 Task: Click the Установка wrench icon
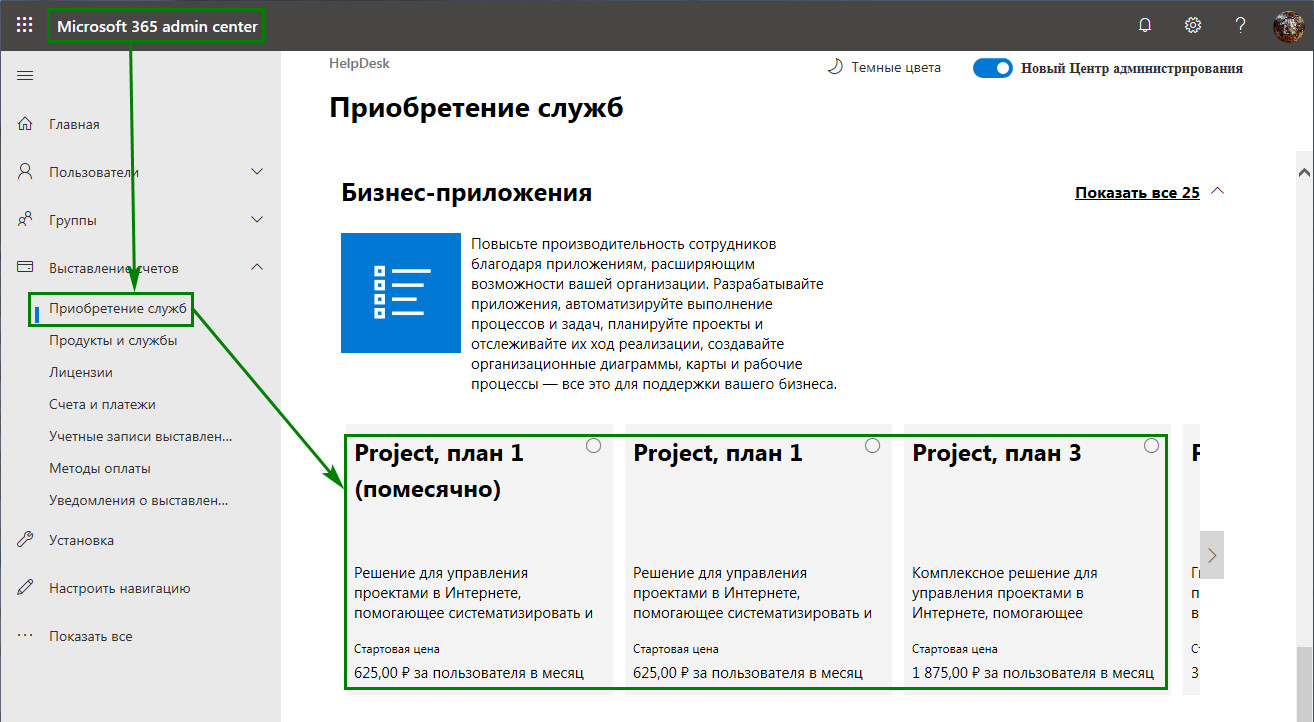tap(26, 540)
